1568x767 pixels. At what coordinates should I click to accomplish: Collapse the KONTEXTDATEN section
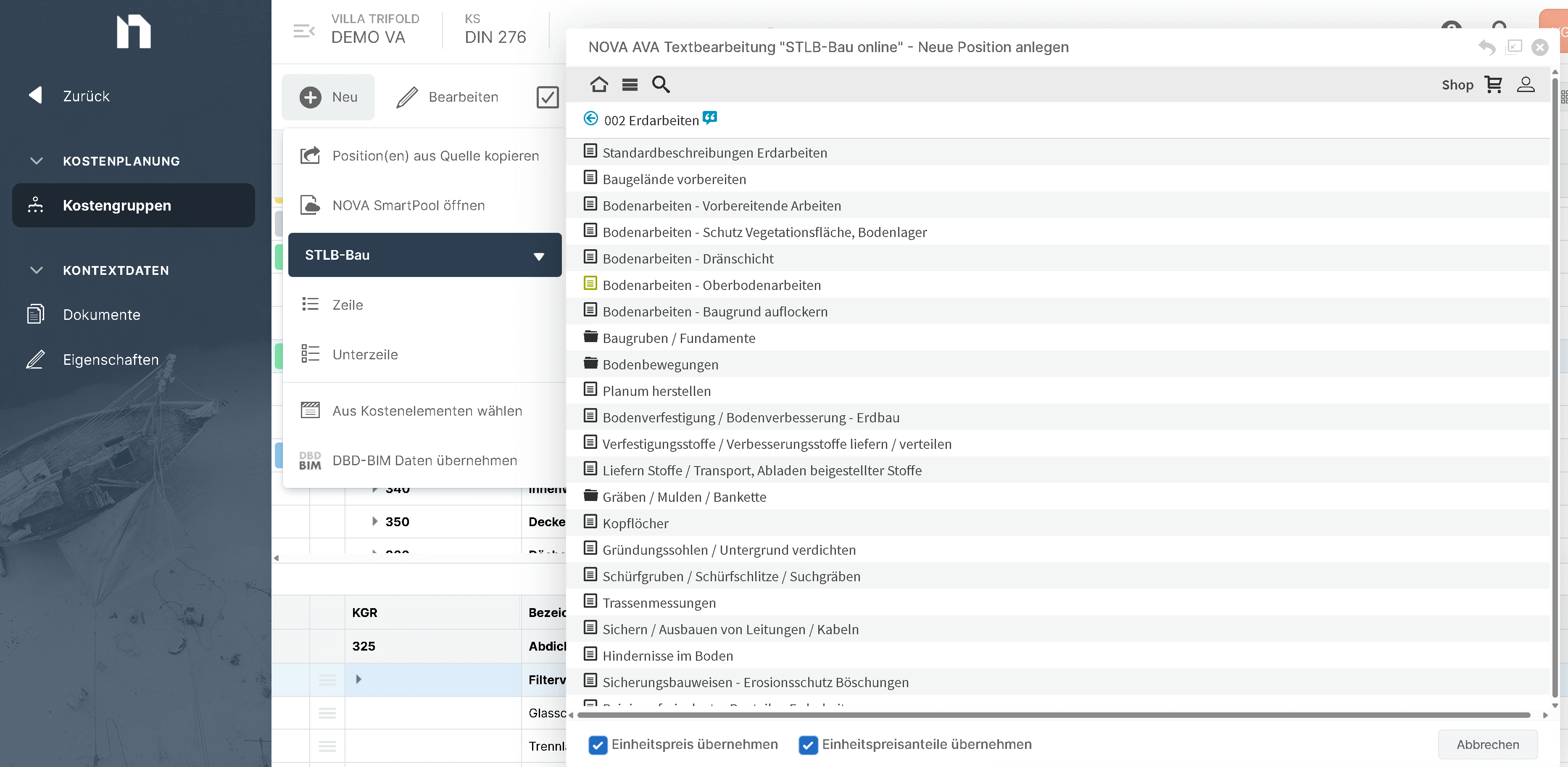[x=36, y=270]
